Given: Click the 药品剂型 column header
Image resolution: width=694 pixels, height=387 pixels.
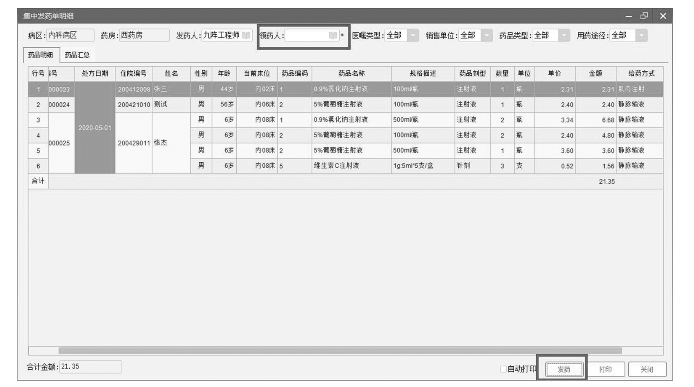Looking at the screenshot, I should click(472, 74).
